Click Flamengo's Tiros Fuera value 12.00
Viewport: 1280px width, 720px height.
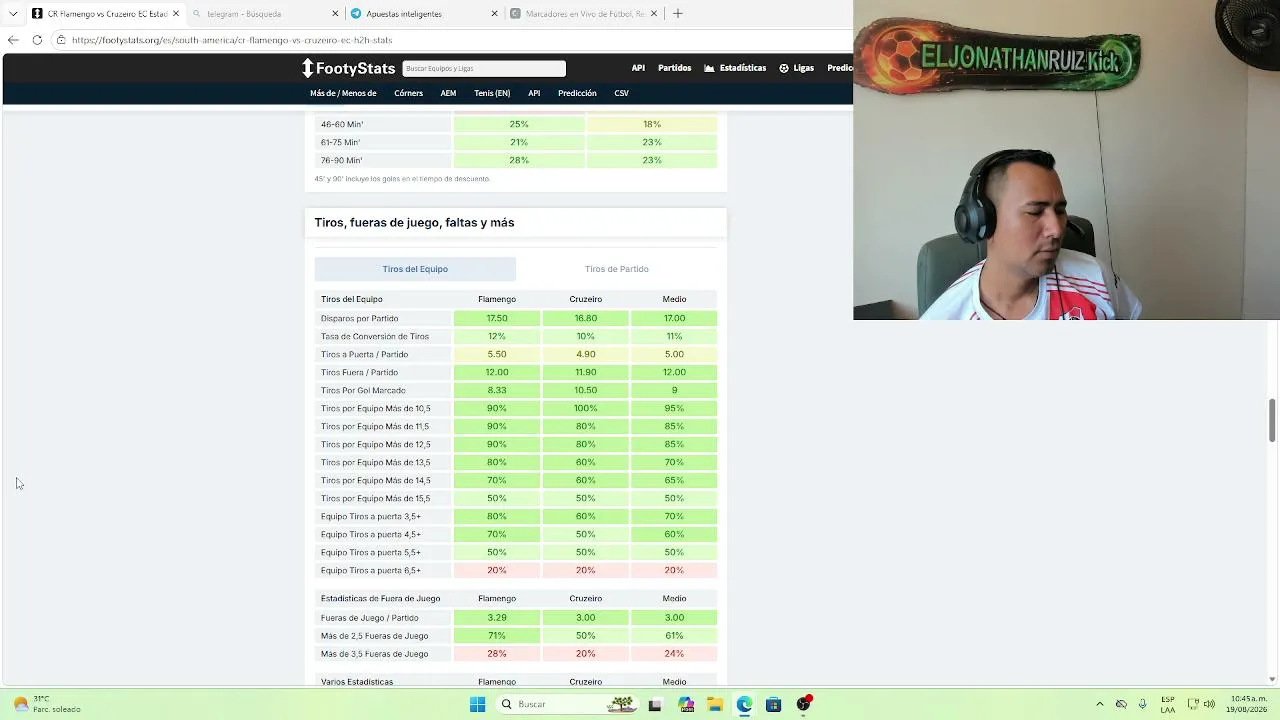pyautogui.click(x=497, y=372)
